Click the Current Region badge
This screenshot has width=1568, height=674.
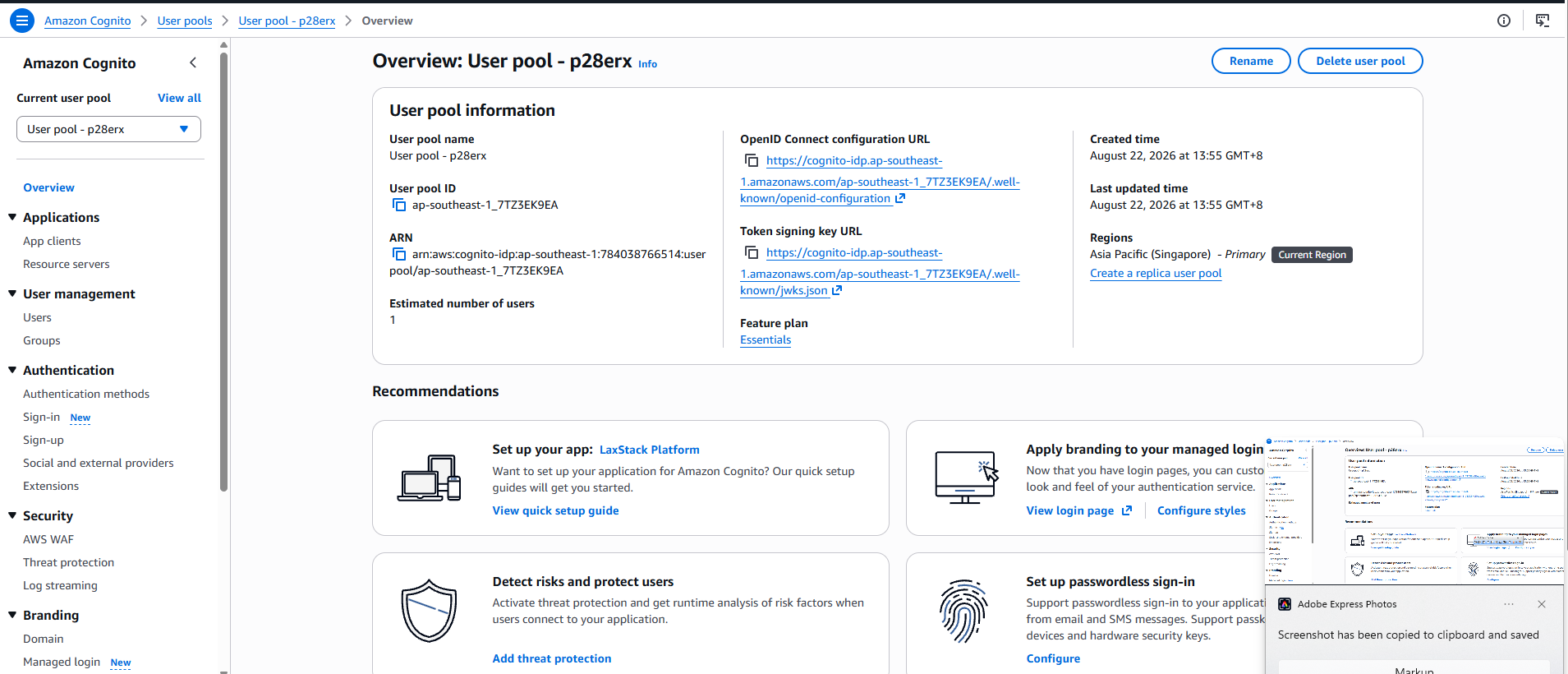pos(1312,255)
